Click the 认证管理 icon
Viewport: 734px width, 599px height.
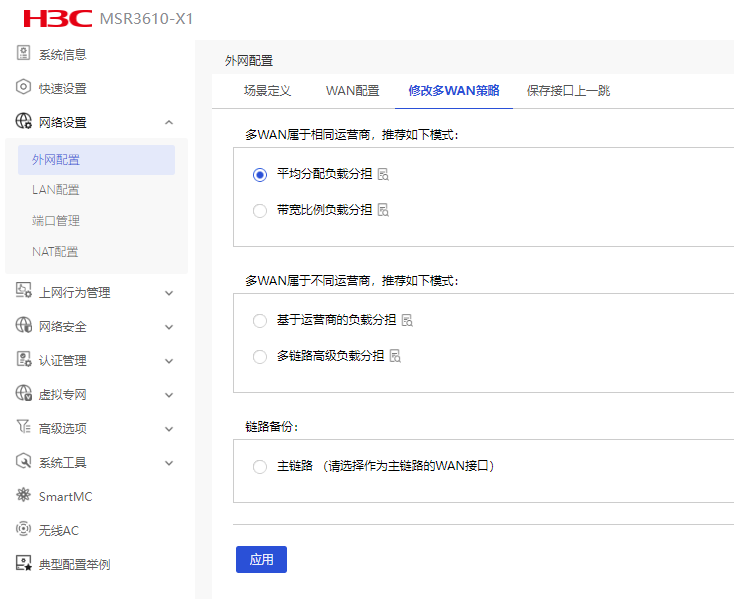23,359
